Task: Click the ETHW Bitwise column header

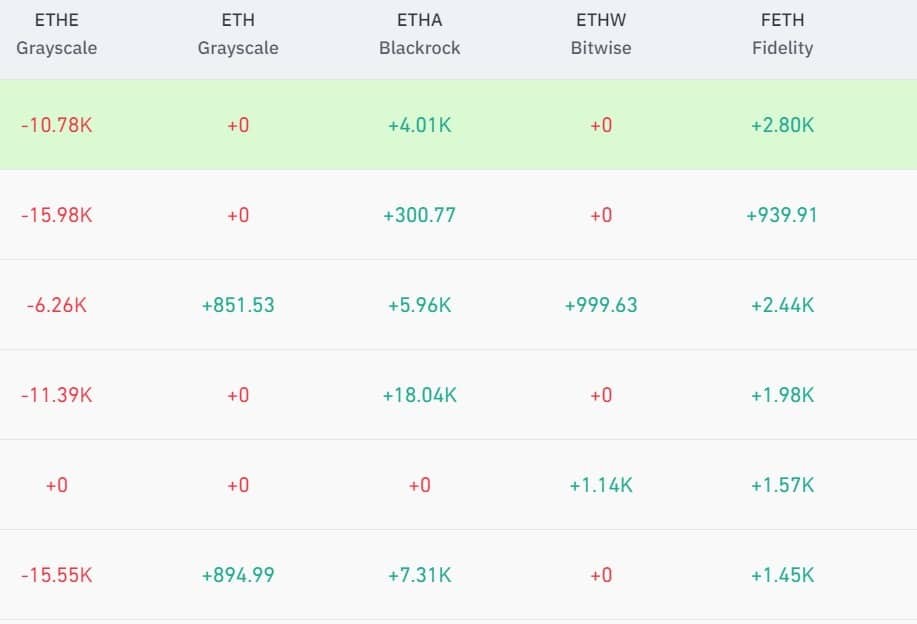Action: coord(601,34)
